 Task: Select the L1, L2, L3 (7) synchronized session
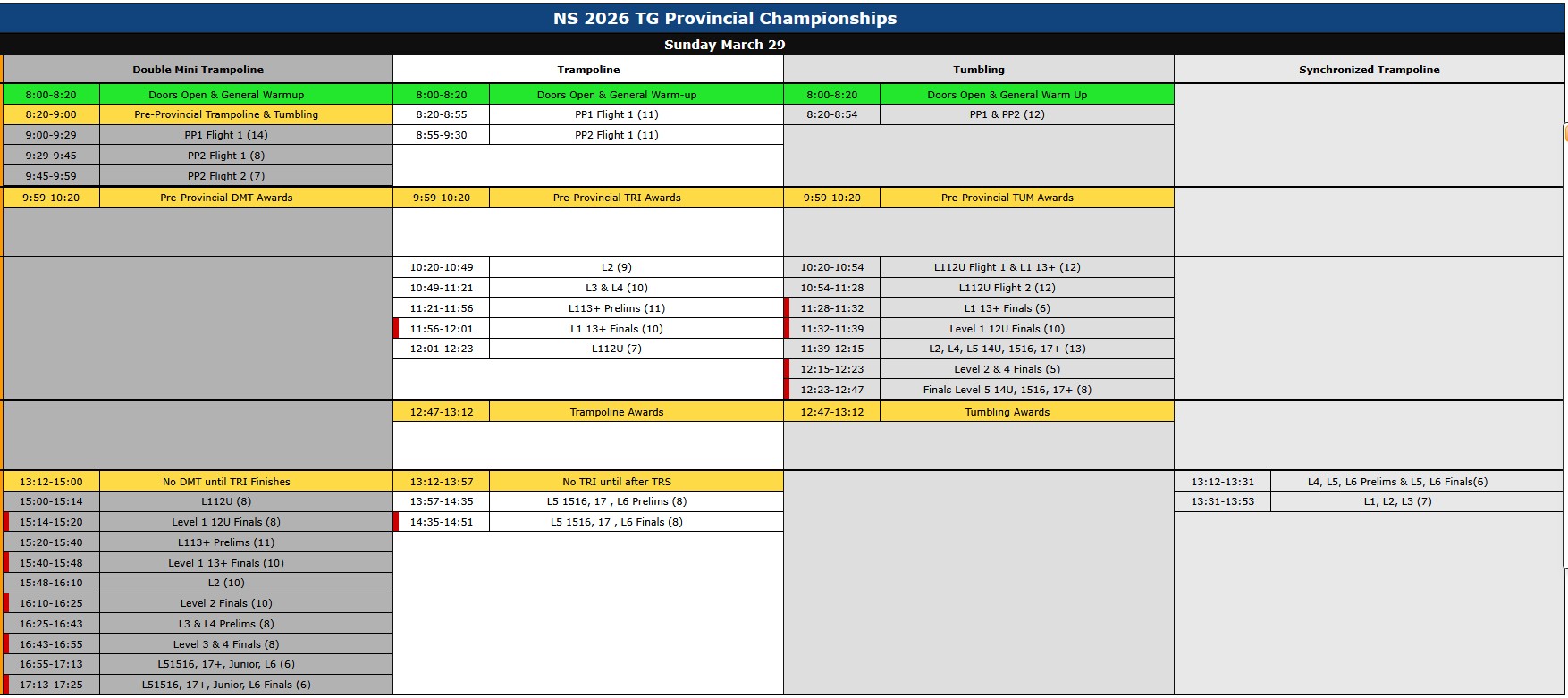(x=1397, y=501)
